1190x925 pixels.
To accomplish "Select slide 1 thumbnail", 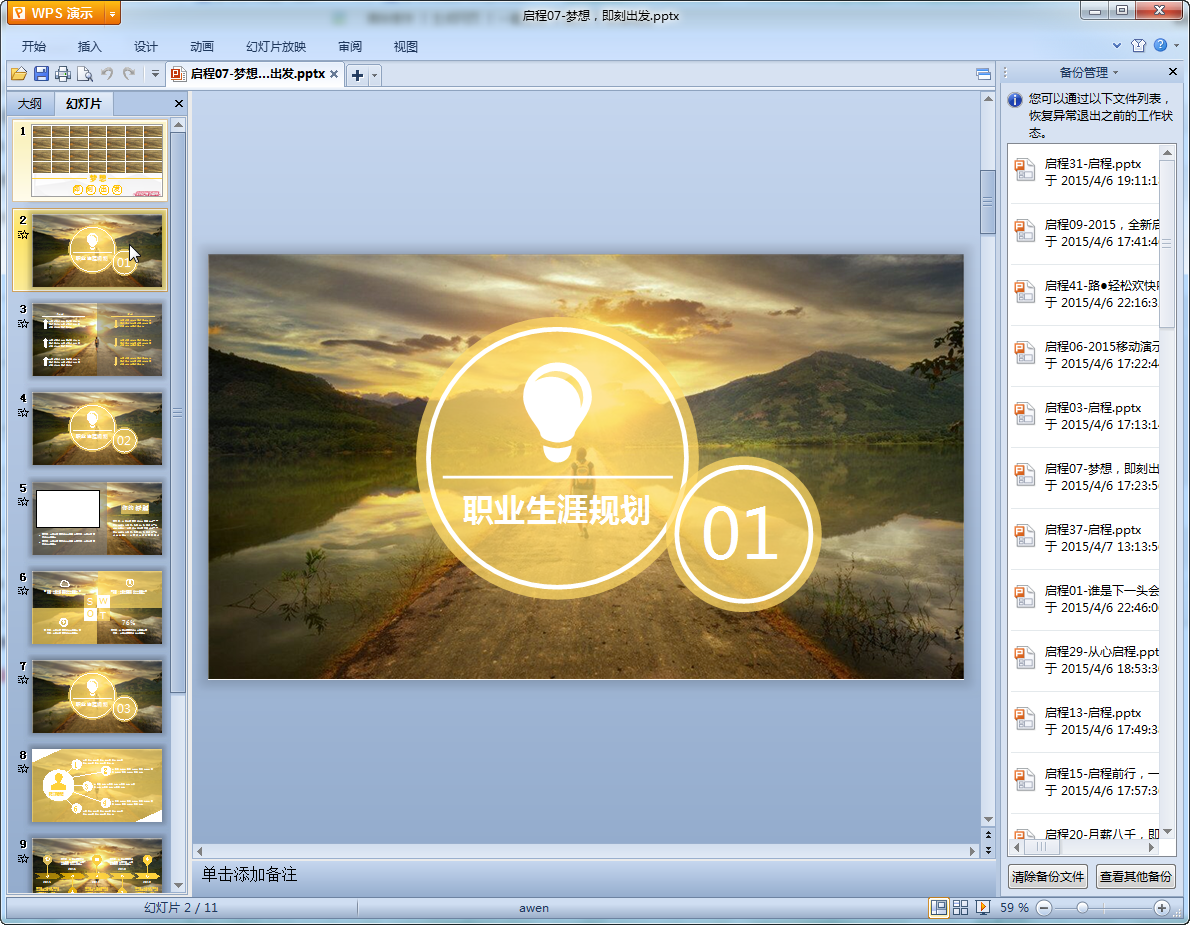I will (x=96, y=160).
